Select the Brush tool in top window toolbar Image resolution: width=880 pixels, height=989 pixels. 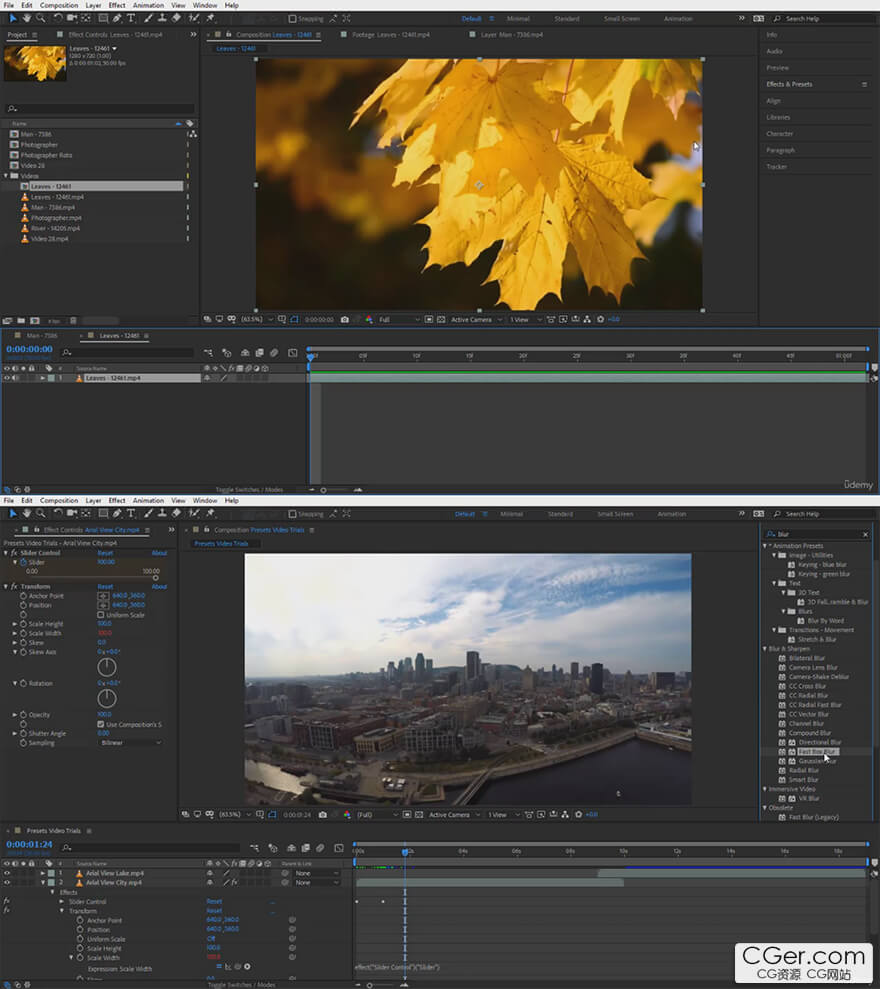tap(148, 18)
